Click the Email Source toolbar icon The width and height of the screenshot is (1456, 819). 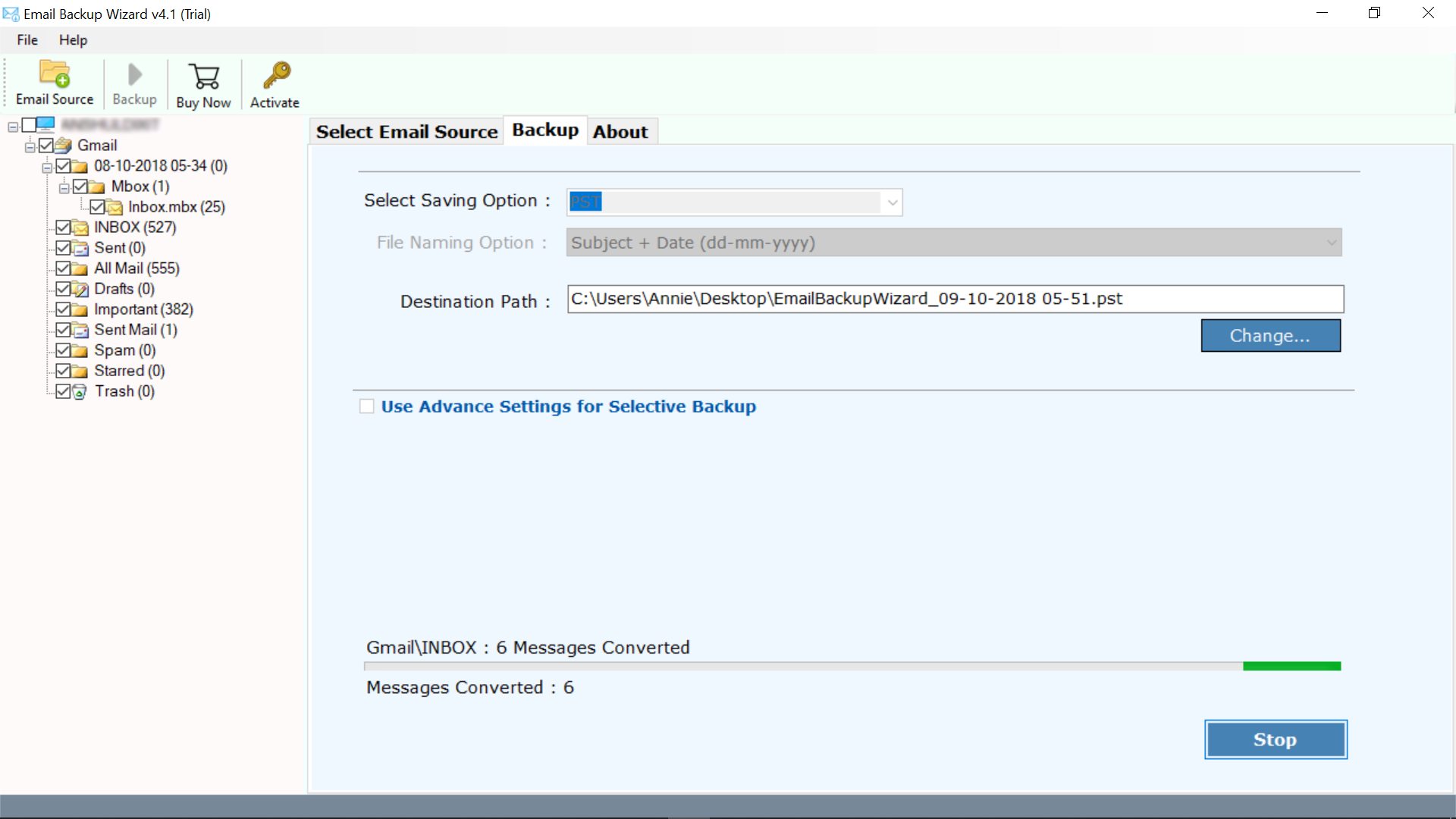[x=55, y=83]
